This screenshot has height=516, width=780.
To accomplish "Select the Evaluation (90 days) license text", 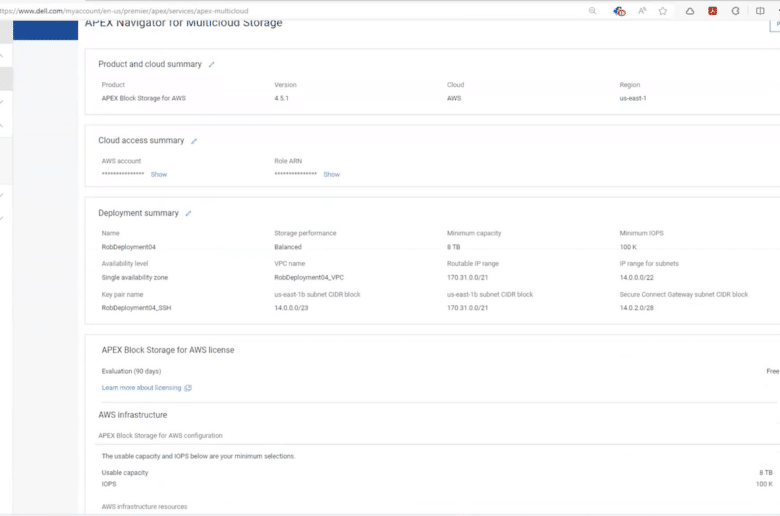I will [131, 371].
